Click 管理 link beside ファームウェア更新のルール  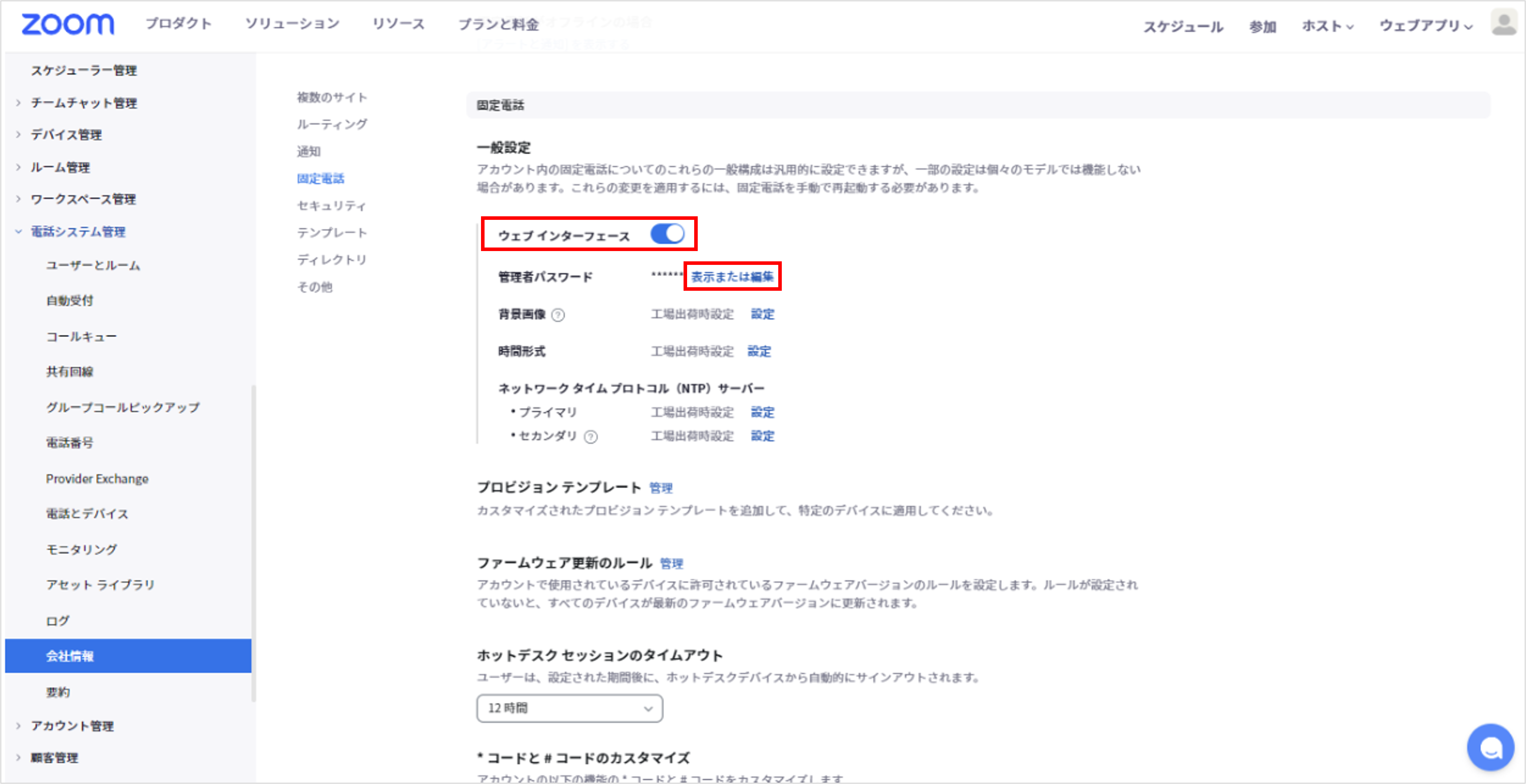click(x=671, y=564)
